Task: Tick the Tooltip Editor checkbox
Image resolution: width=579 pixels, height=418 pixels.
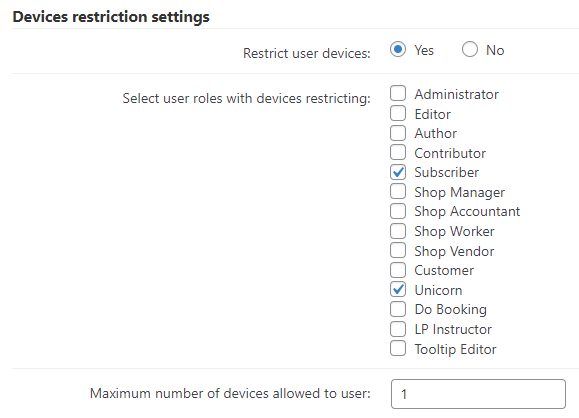Action: coord(398,348)
